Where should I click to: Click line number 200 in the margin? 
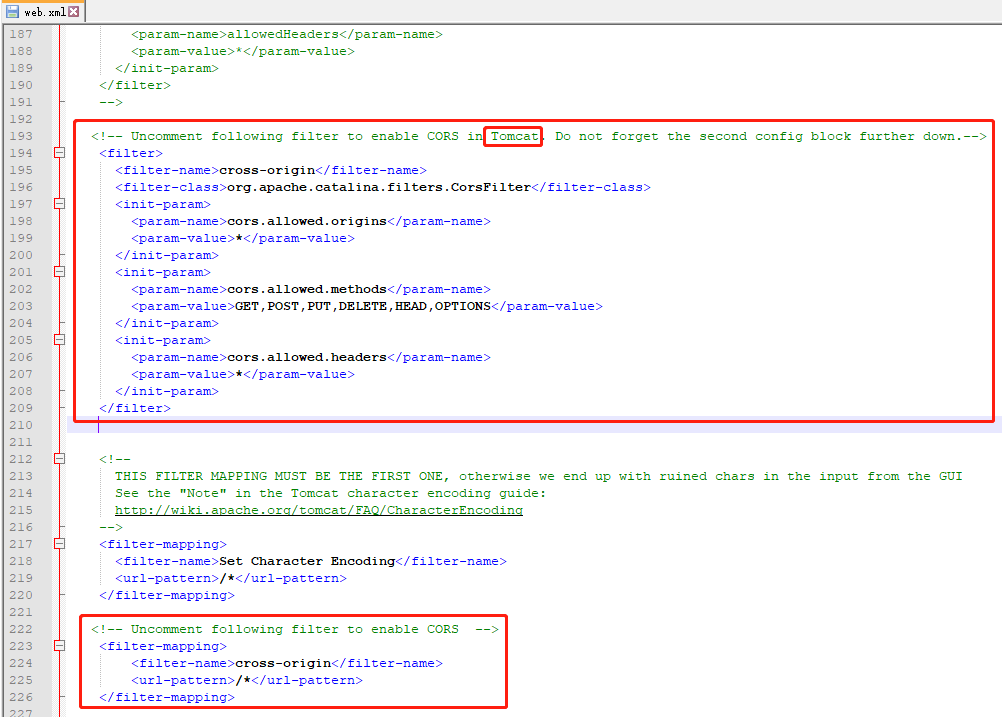pos(22,254)
